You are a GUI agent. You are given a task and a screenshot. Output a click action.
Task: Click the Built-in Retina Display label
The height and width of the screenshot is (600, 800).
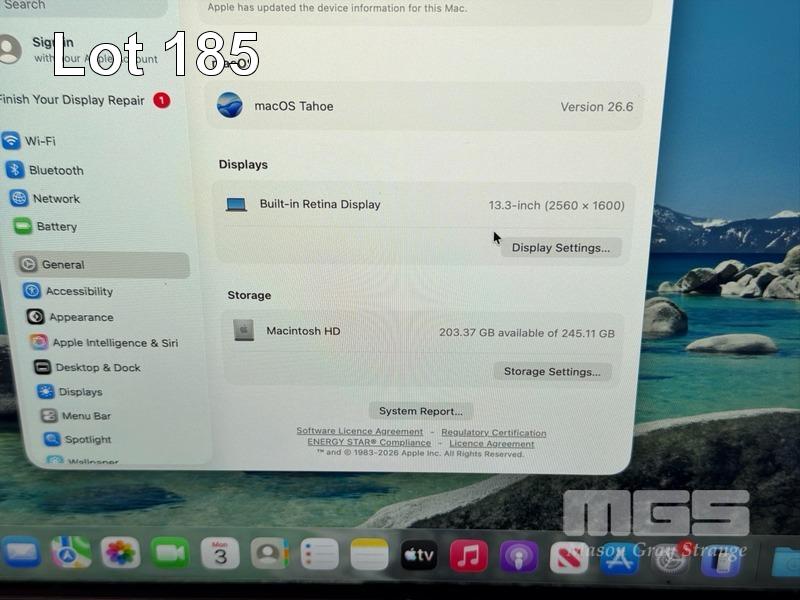click(x=320, y=204)
